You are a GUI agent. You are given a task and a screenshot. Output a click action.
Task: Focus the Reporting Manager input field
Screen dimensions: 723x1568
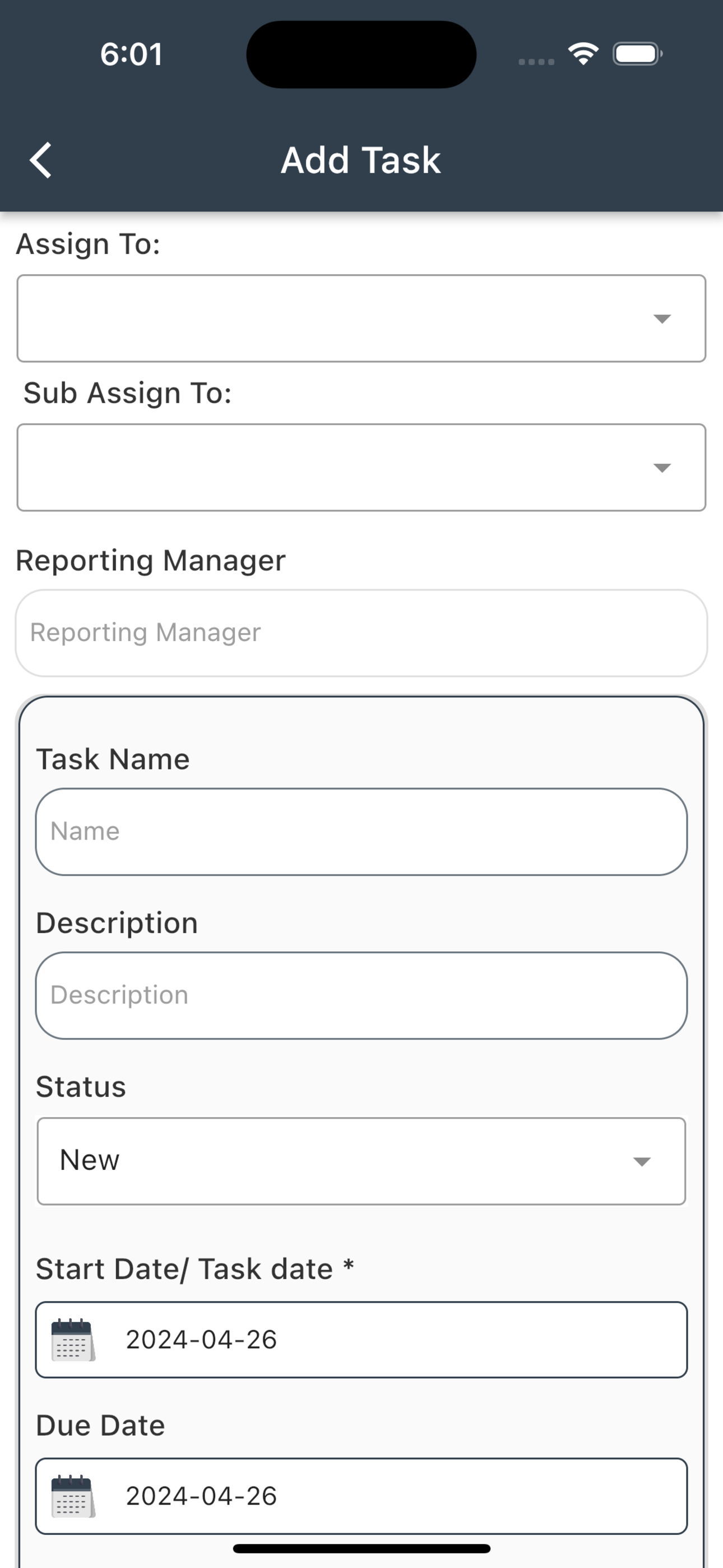tap(361, 633)
